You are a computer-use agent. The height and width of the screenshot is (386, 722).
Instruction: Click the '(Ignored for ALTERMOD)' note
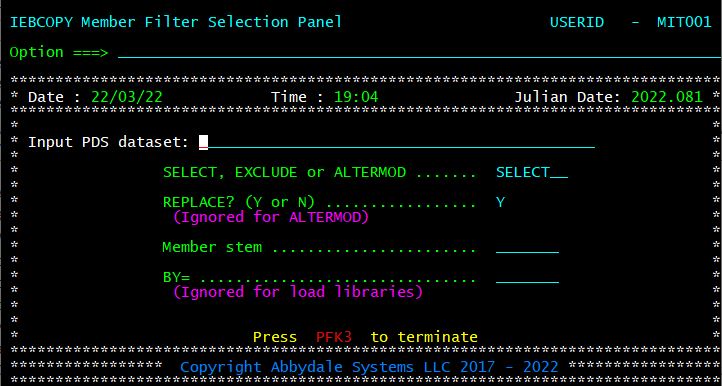(x=271, y=217)
